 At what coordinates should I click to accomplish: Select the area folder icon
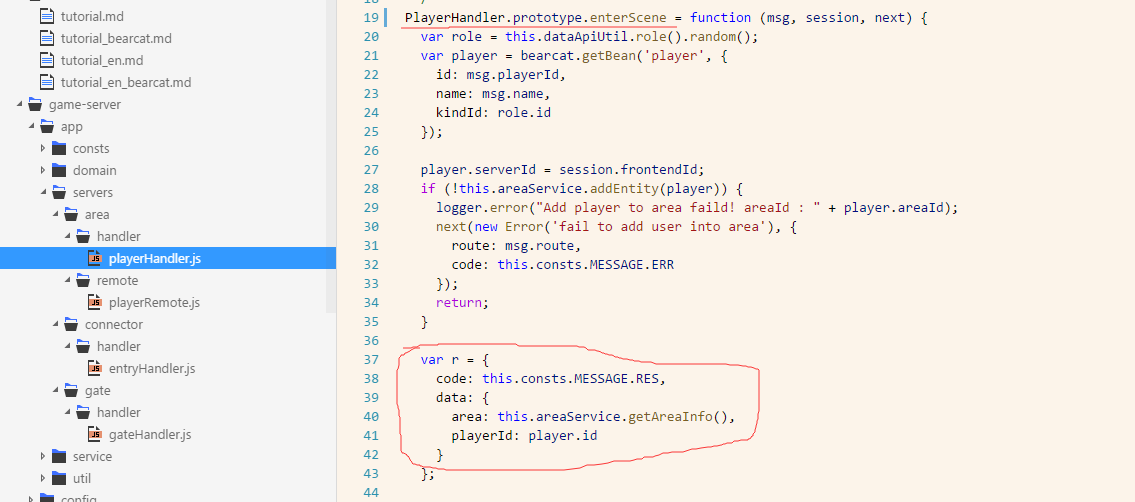[70, 215]
